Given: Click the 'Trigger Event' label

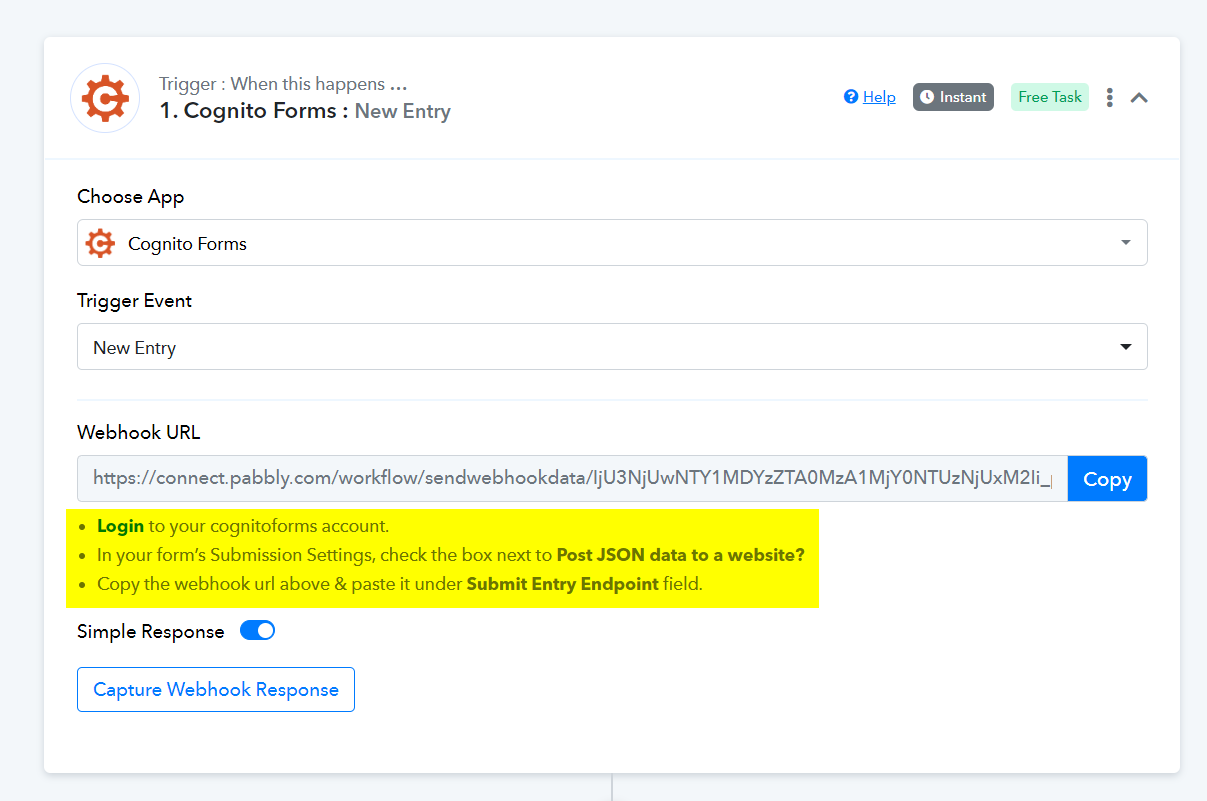Looking at the screenshot, I should (x=135, y=301).
